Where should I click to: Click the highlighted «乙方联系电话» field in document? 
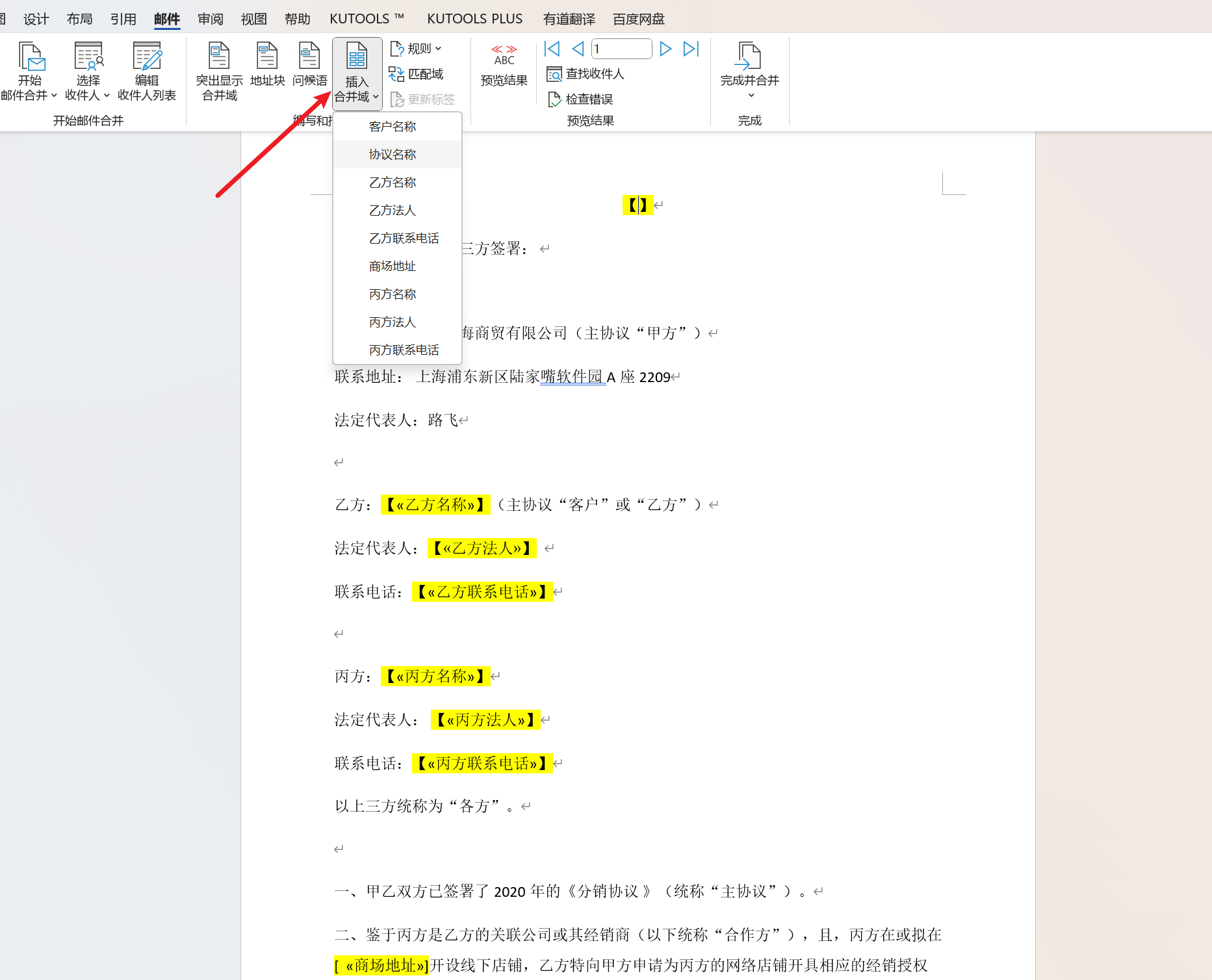click(x=482, y=592)
